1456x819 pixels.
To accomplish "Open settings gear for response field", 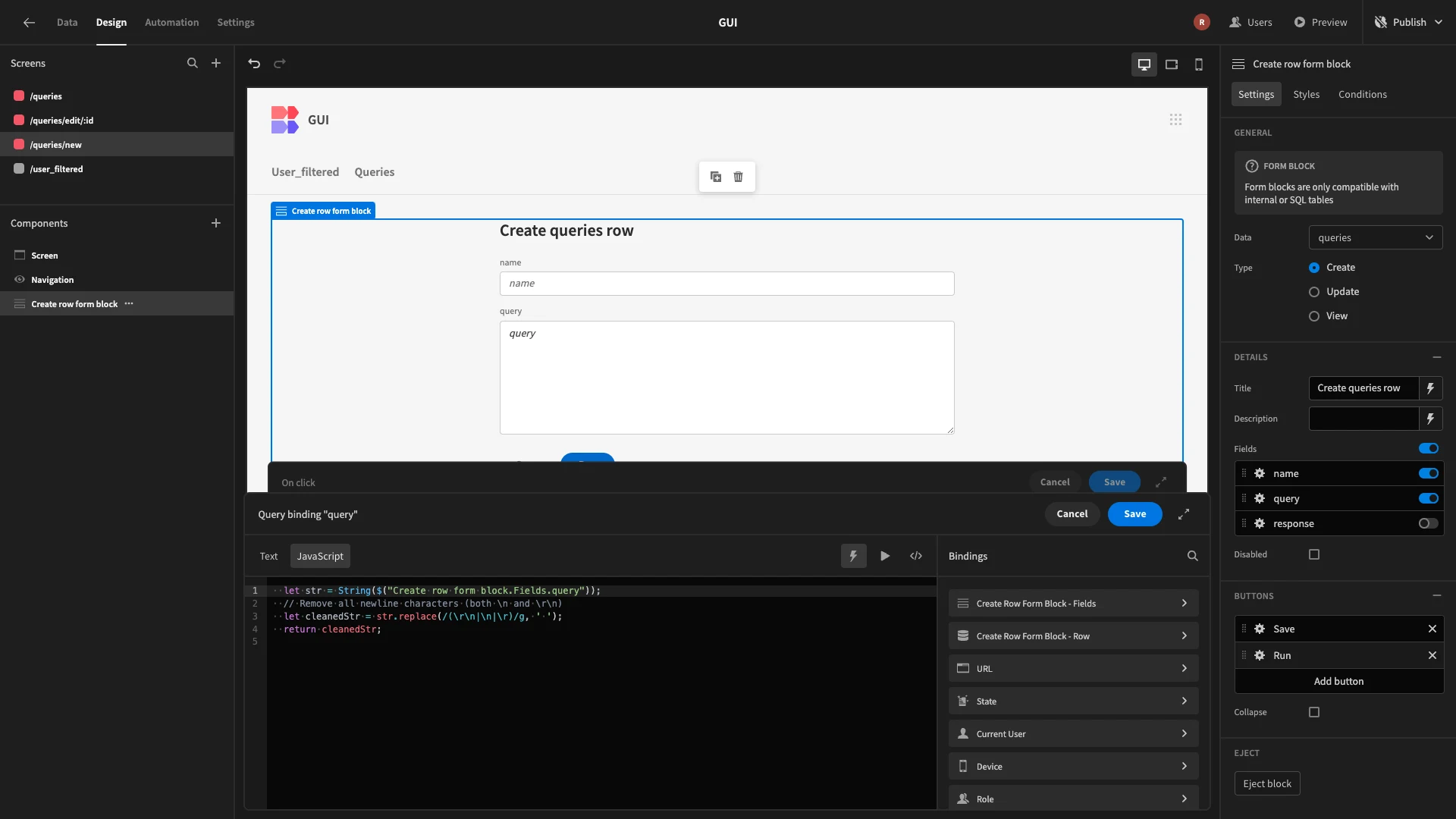I will coord(1260,523).
